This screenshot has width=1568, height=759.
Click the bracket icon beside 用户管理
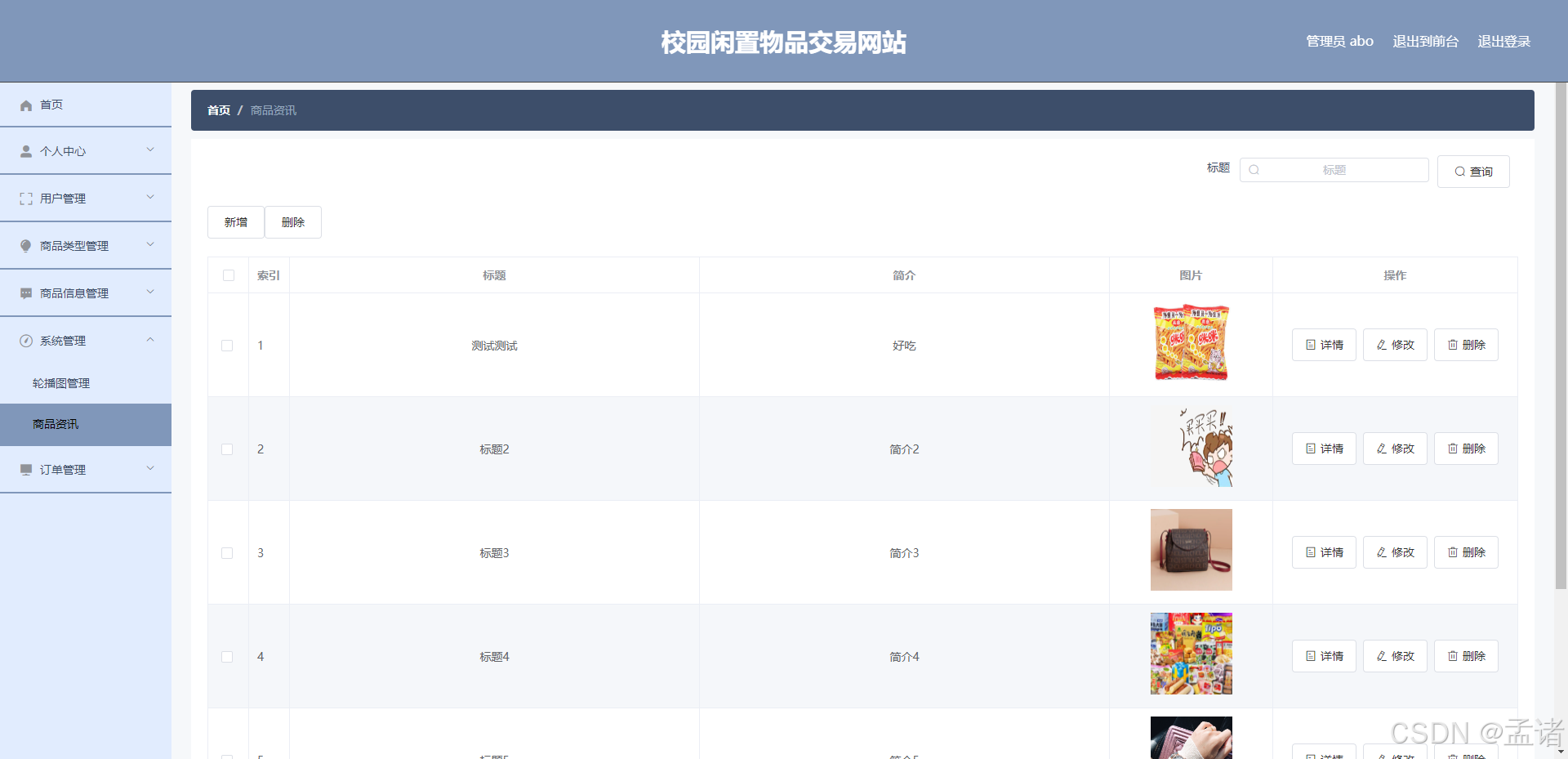coord(26,199)
